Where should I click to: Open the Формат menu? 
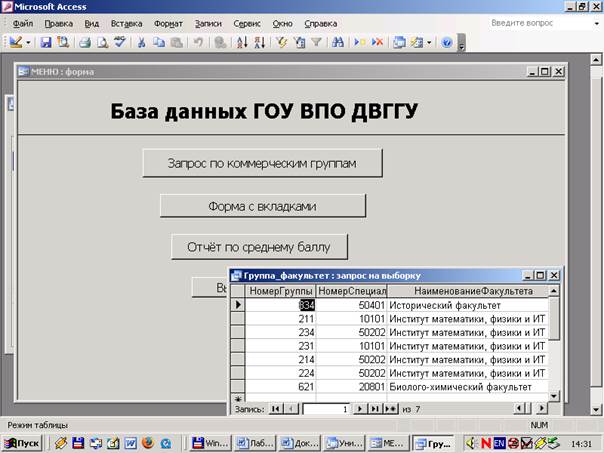[168, 23]
